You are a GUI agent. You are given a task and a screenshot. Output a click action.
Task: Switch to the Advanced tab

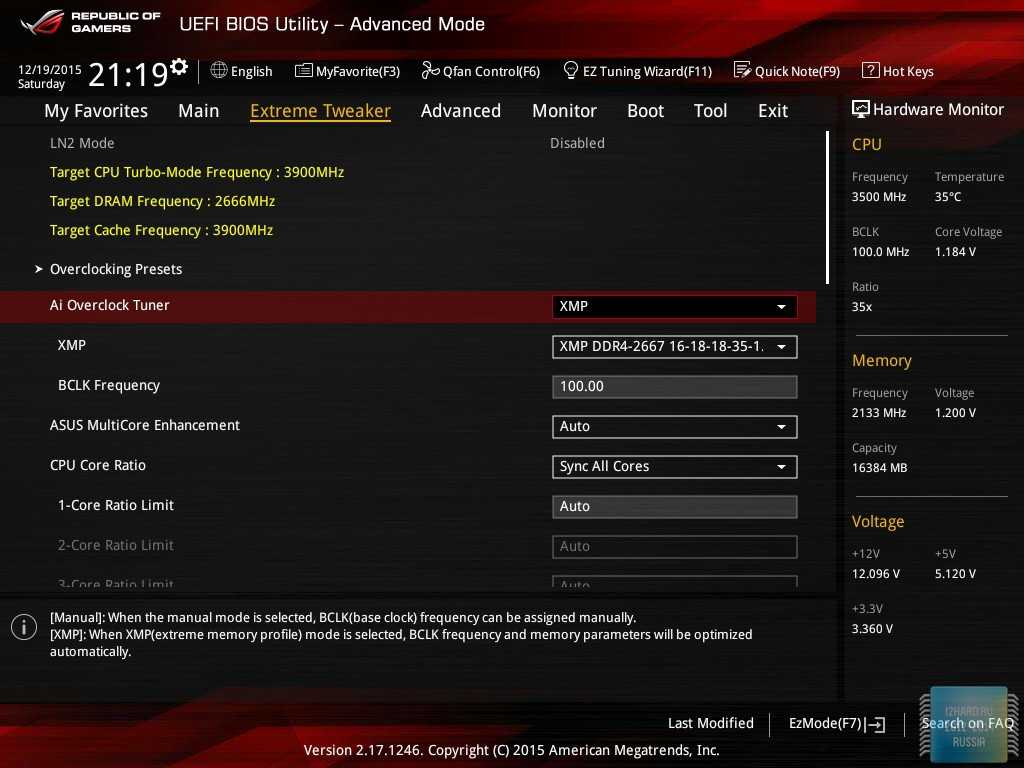pyautogui.click(x=460, y=111)
